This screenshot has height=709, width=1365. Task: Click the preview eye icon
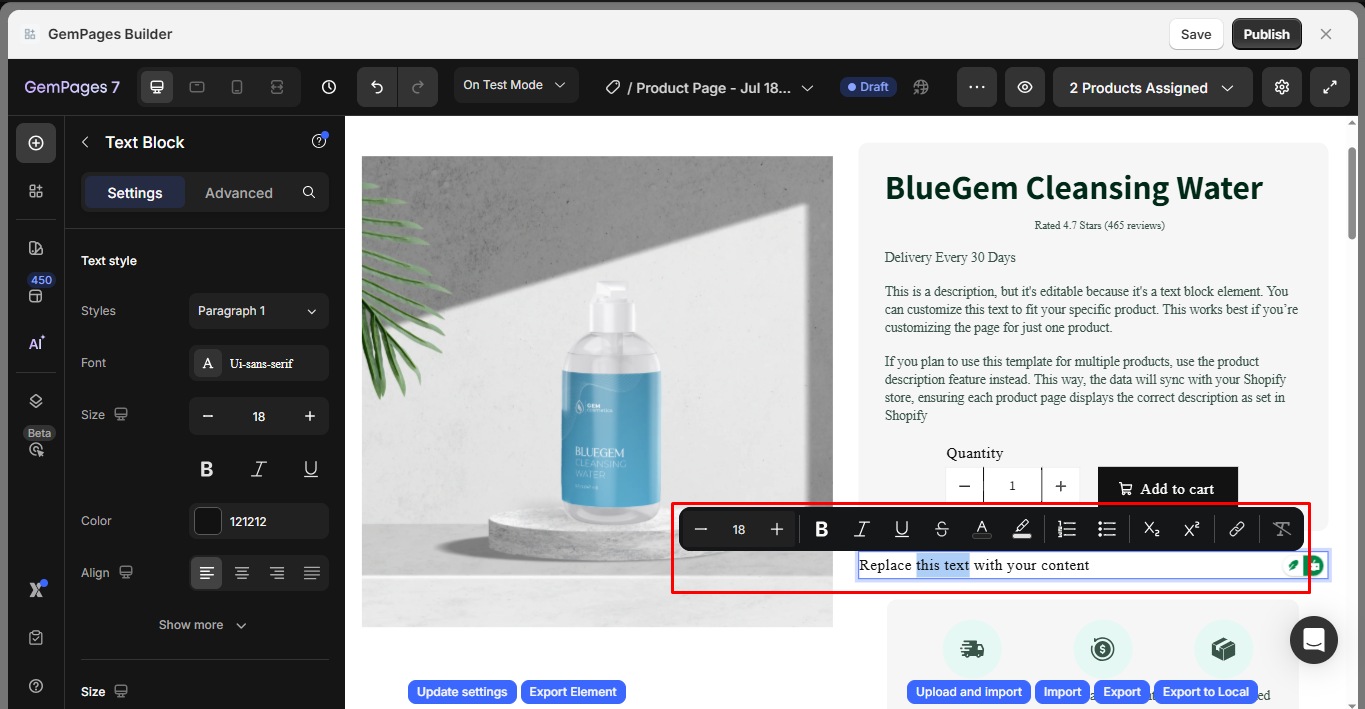pyautogui.click(x=1025, y=87)
